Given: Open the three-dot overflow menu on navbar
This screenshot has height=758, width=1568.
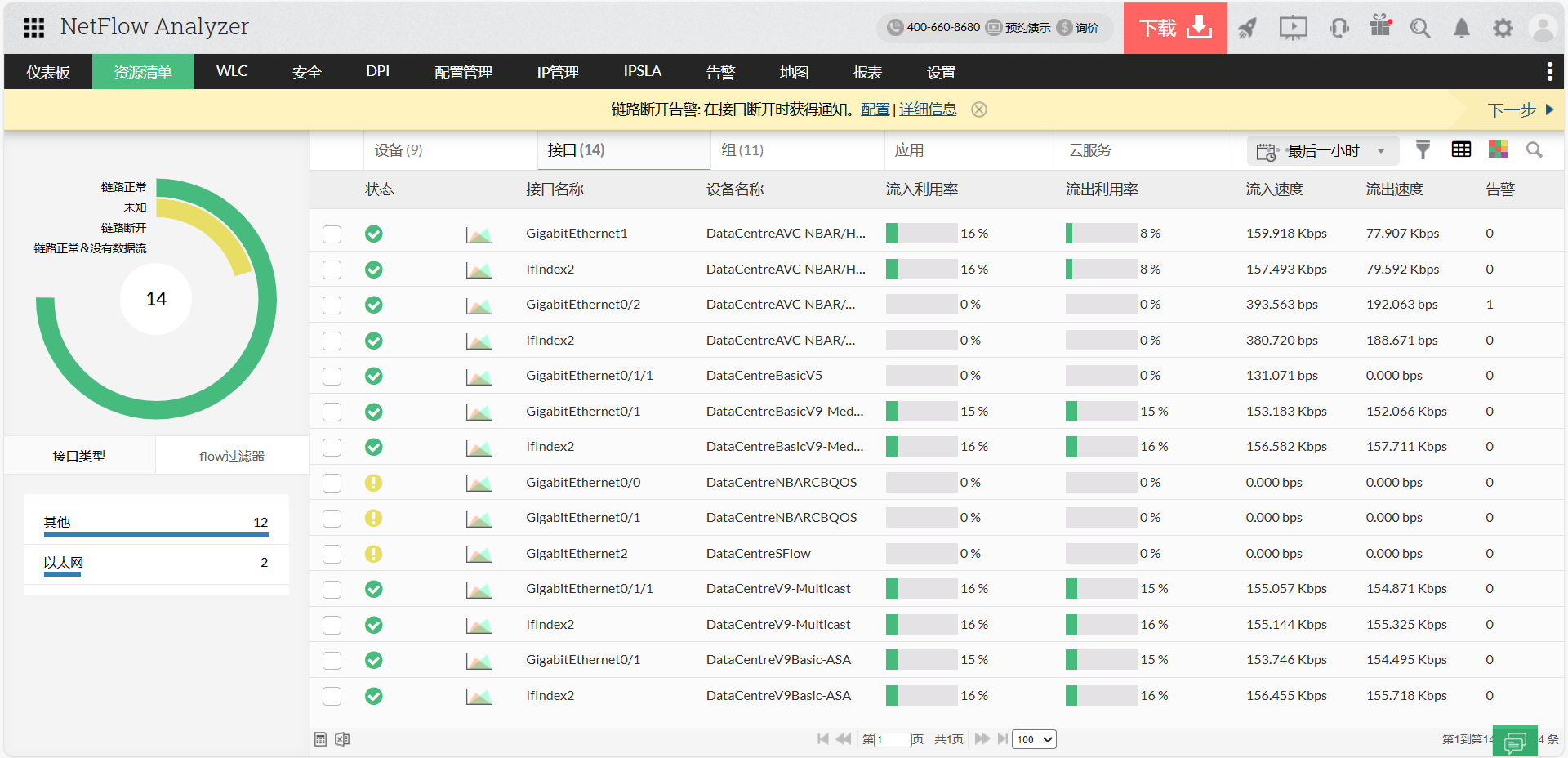Looking at the screenshot, I should tap(1549, 71).
